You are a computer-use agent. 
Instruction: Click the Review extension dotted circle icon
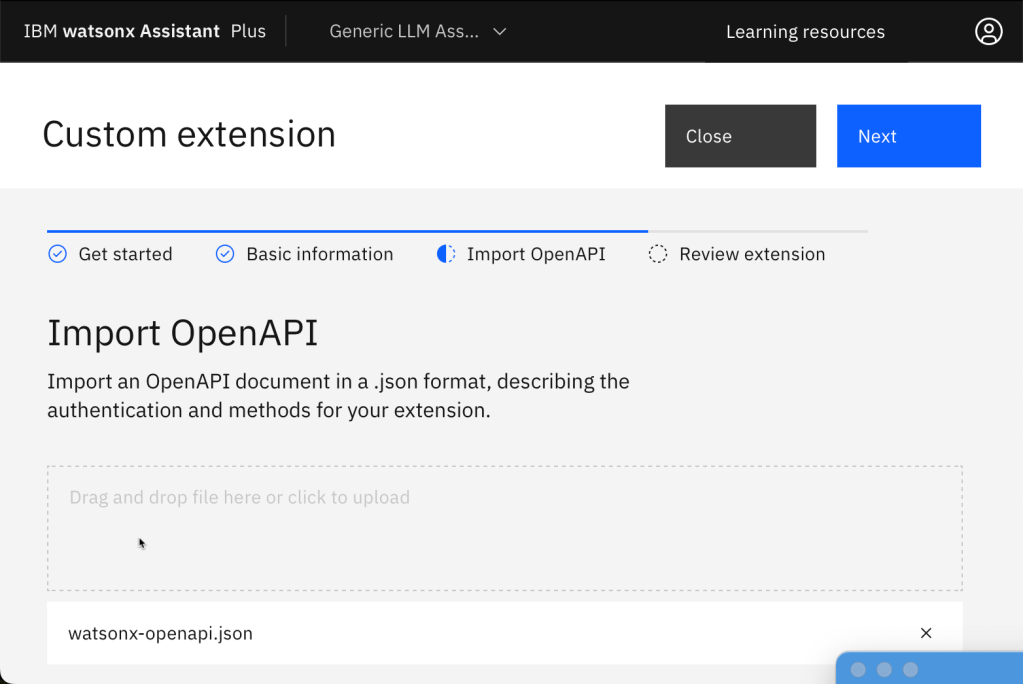pos(658,254)
